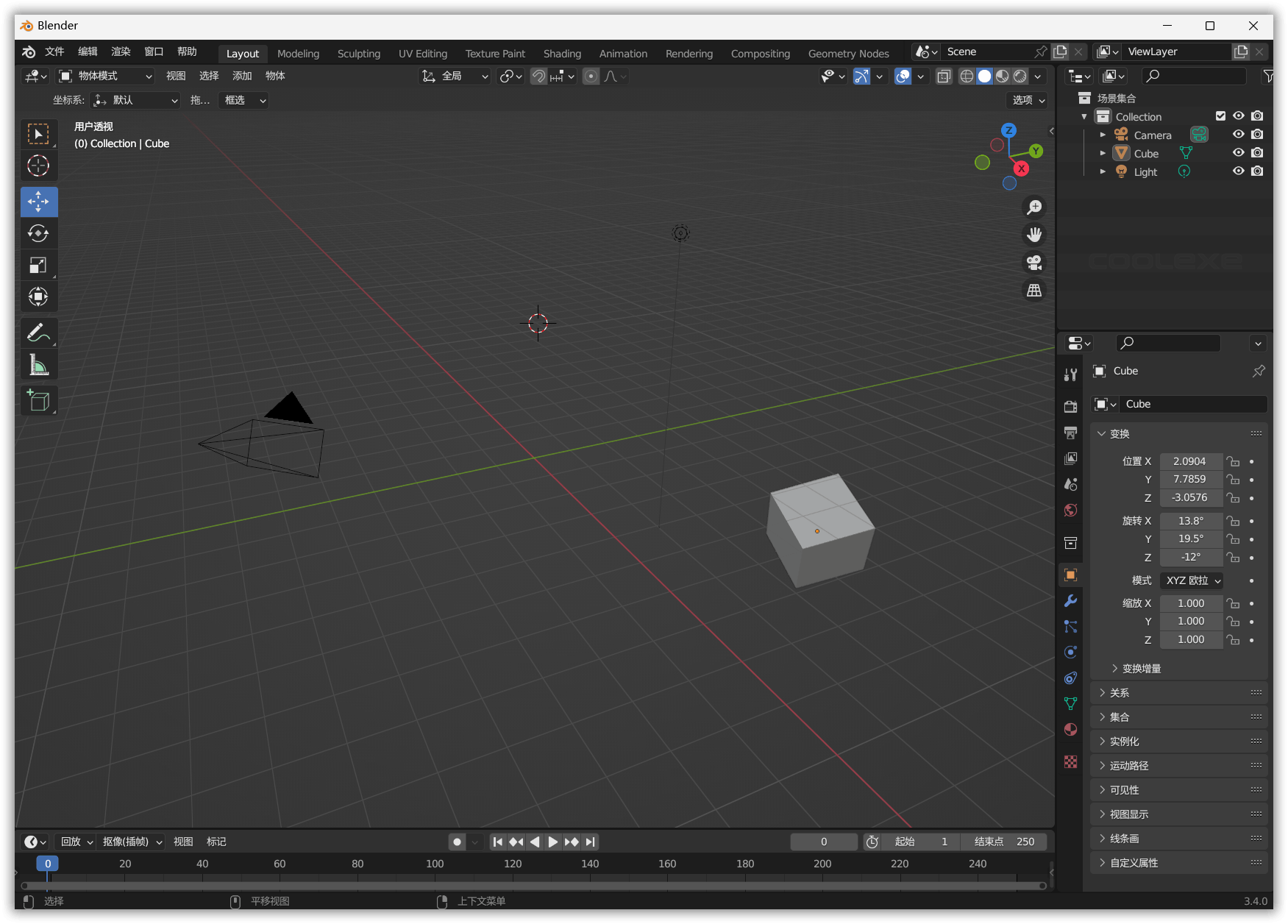The height and width of the screenshot is (924, 1288).
Task: Click the zoom magnifier icon in the viewport
Action: [x=1033, y=207]
